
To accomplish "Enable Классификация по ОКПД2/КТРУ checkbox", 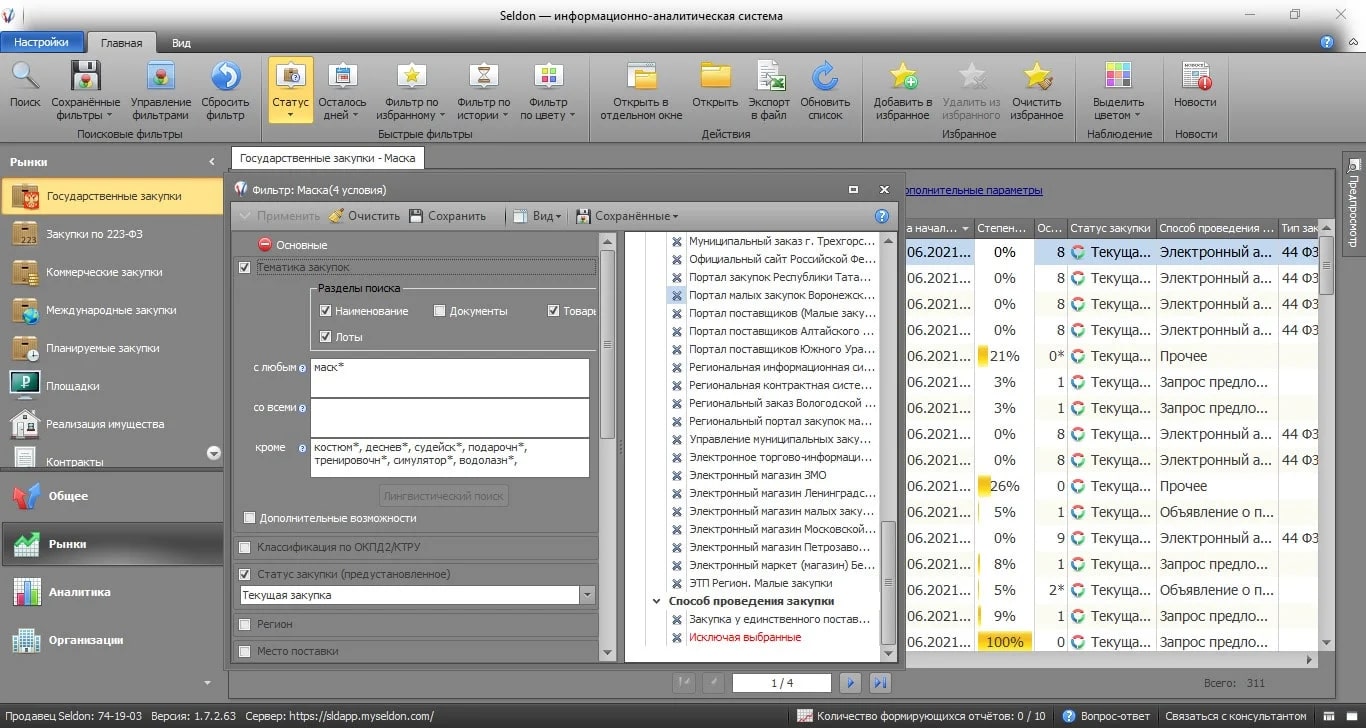I will [245, 547].
